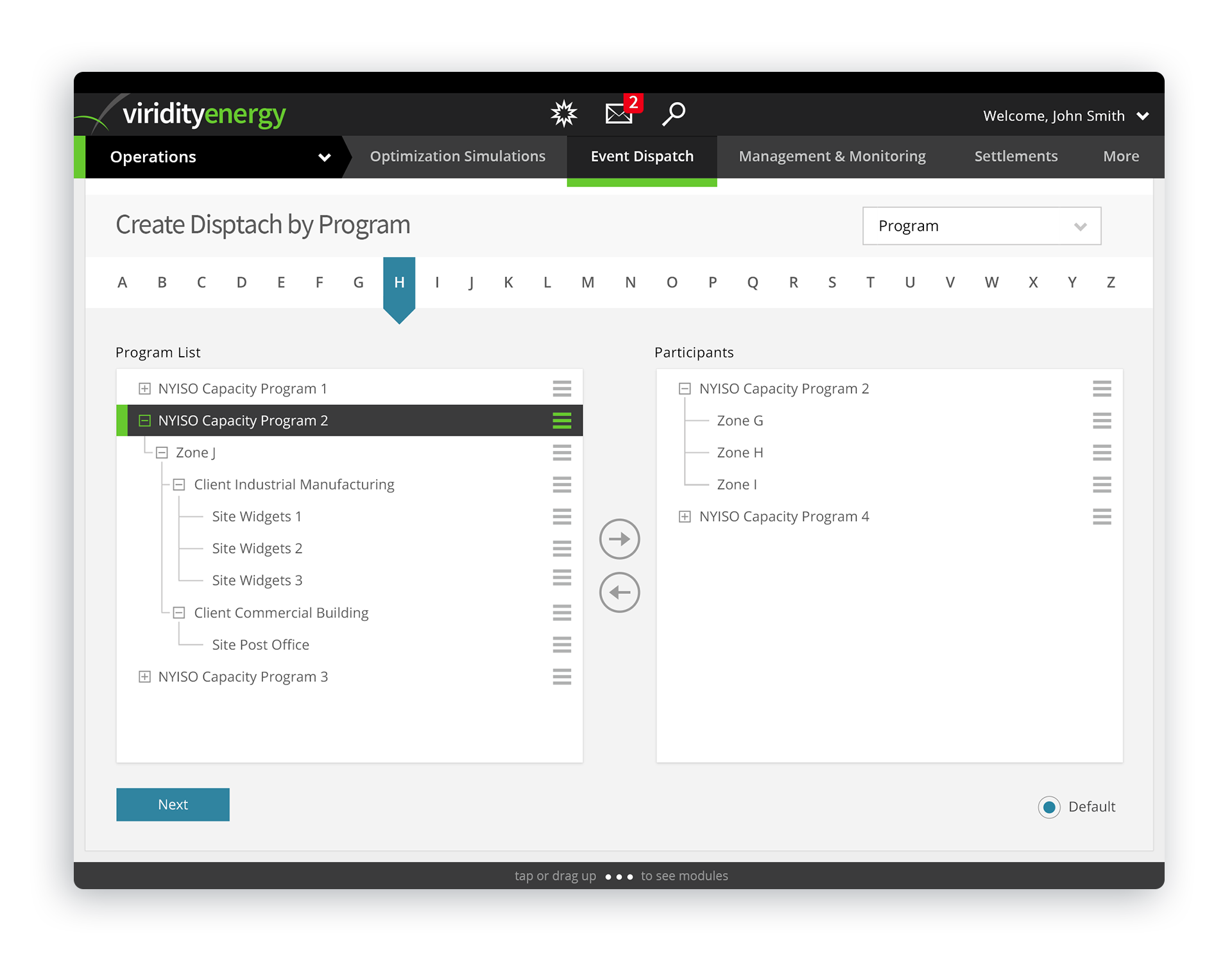Expand NYISO Capacity Program 3 node
The image size is (1232, 961).
tap(144, 677)
